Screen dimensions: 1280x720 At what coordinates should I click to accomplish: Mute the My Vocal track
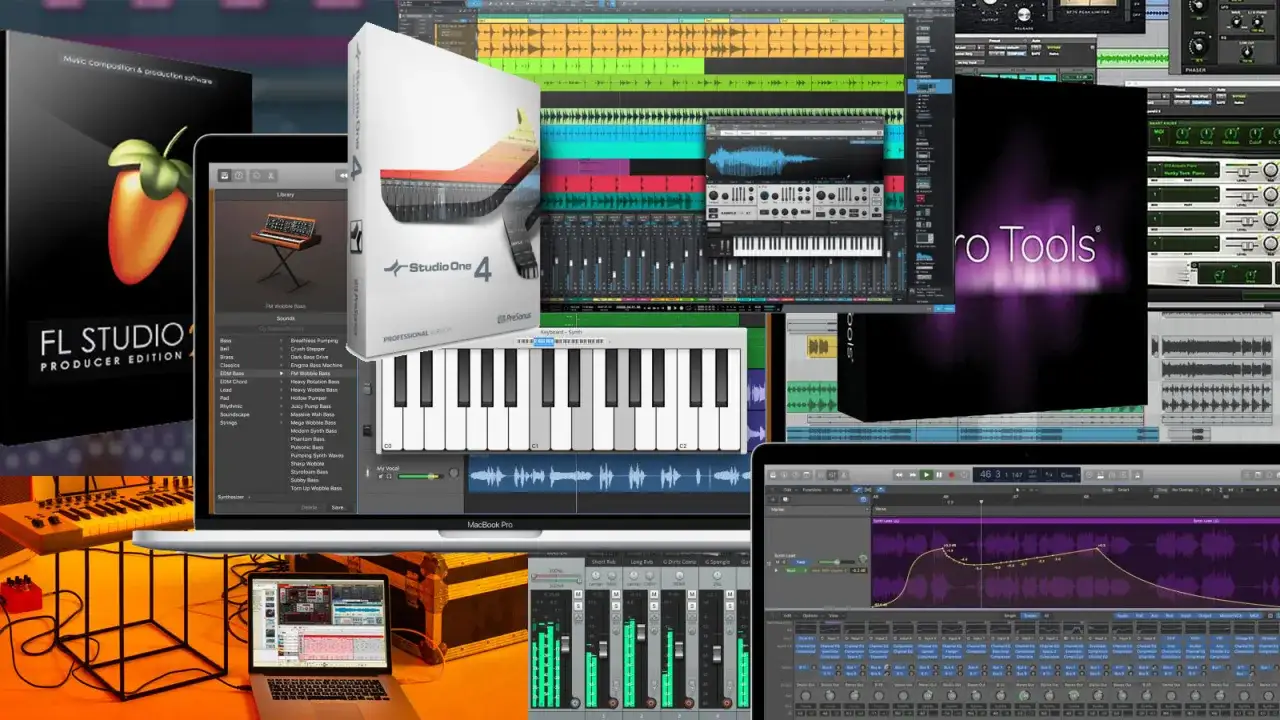pyautogui.click(x=380, y=476)
